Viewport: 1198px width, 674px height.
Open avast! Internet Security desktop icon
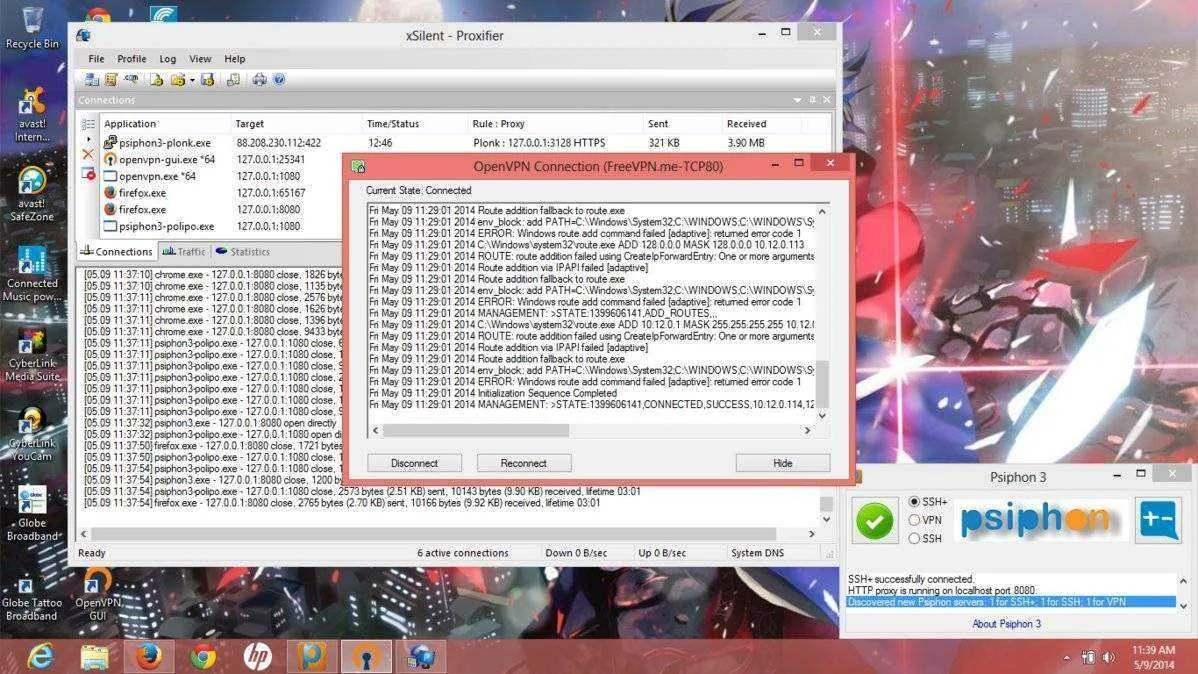(x=32, y=115)
